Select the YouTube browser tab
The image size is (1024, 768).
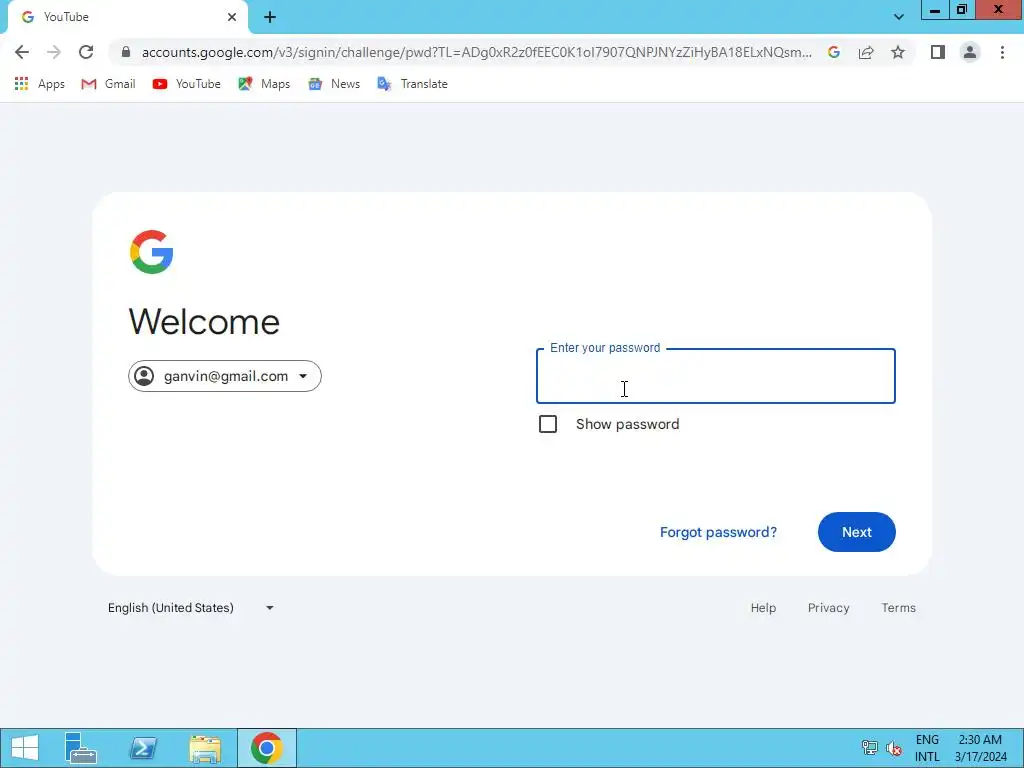[x=127, y=18]
